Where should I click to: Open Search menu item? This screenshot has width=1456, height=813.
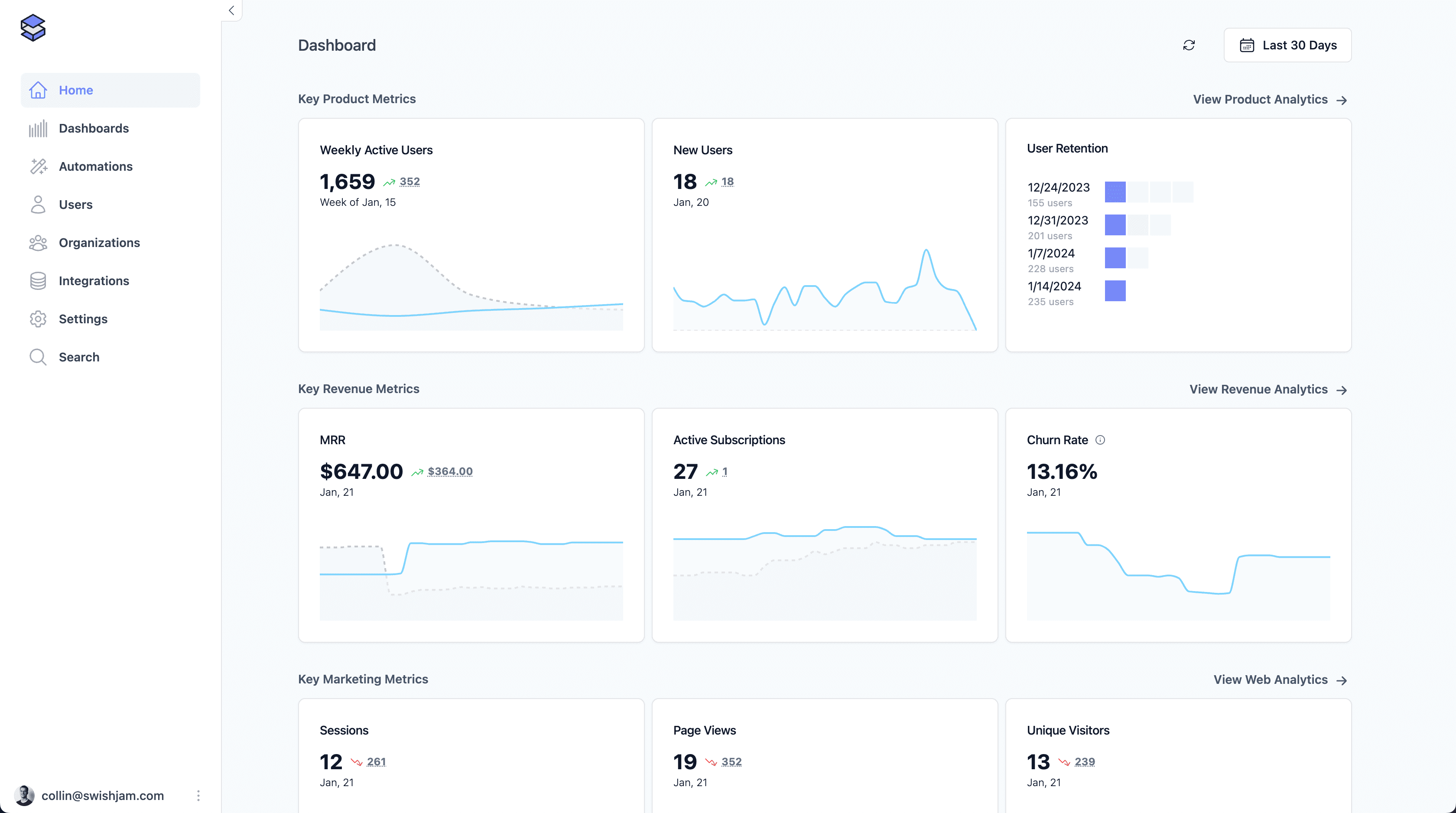point(110,358)
